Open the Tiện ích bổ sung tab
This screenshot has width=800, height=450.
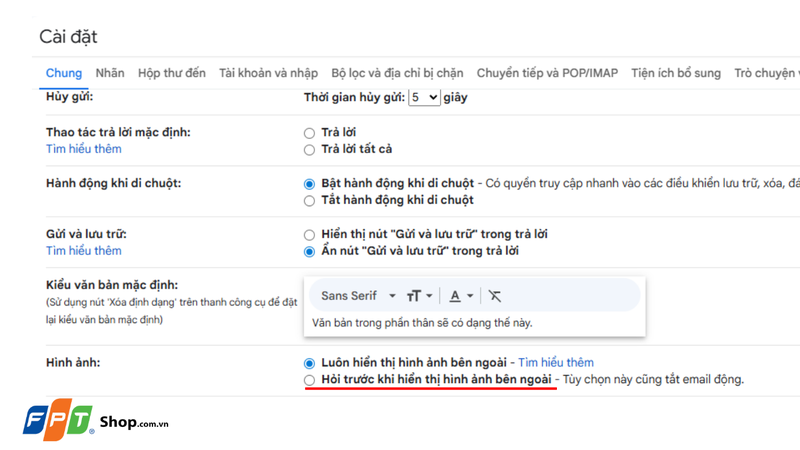point(676,73)
